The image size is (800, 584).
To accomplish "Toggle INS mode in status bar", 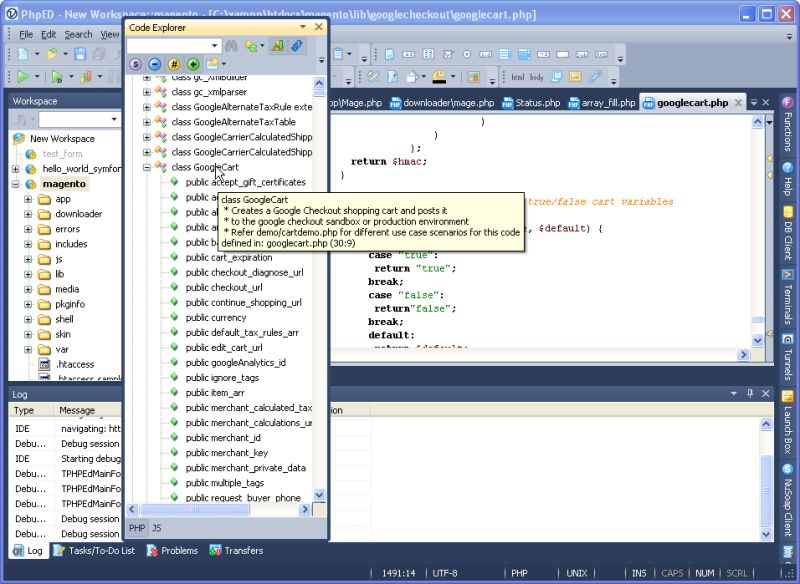I will 639,573.
